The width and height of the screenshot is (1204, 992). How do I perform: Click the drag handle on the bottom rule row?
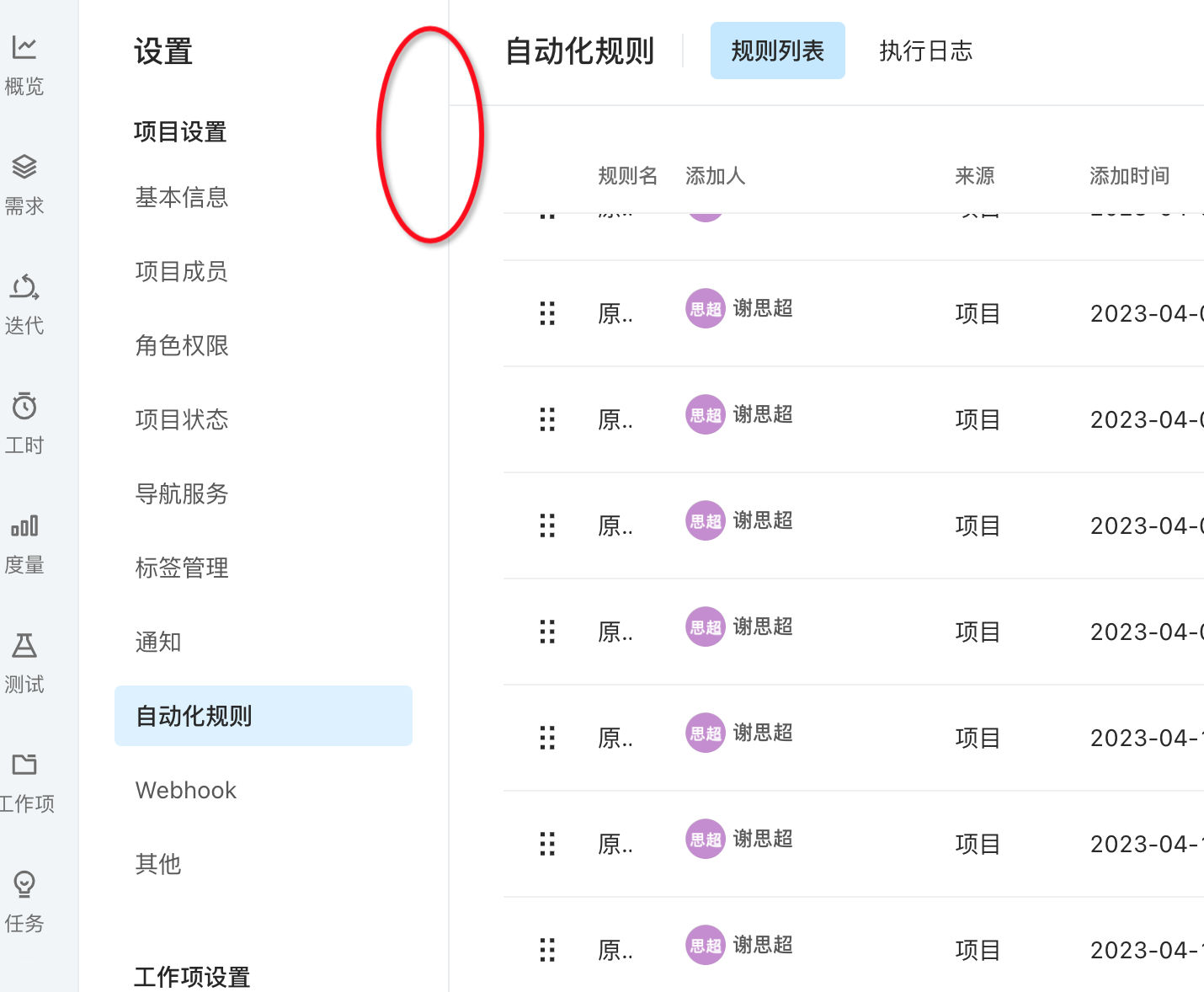(547, 949)
